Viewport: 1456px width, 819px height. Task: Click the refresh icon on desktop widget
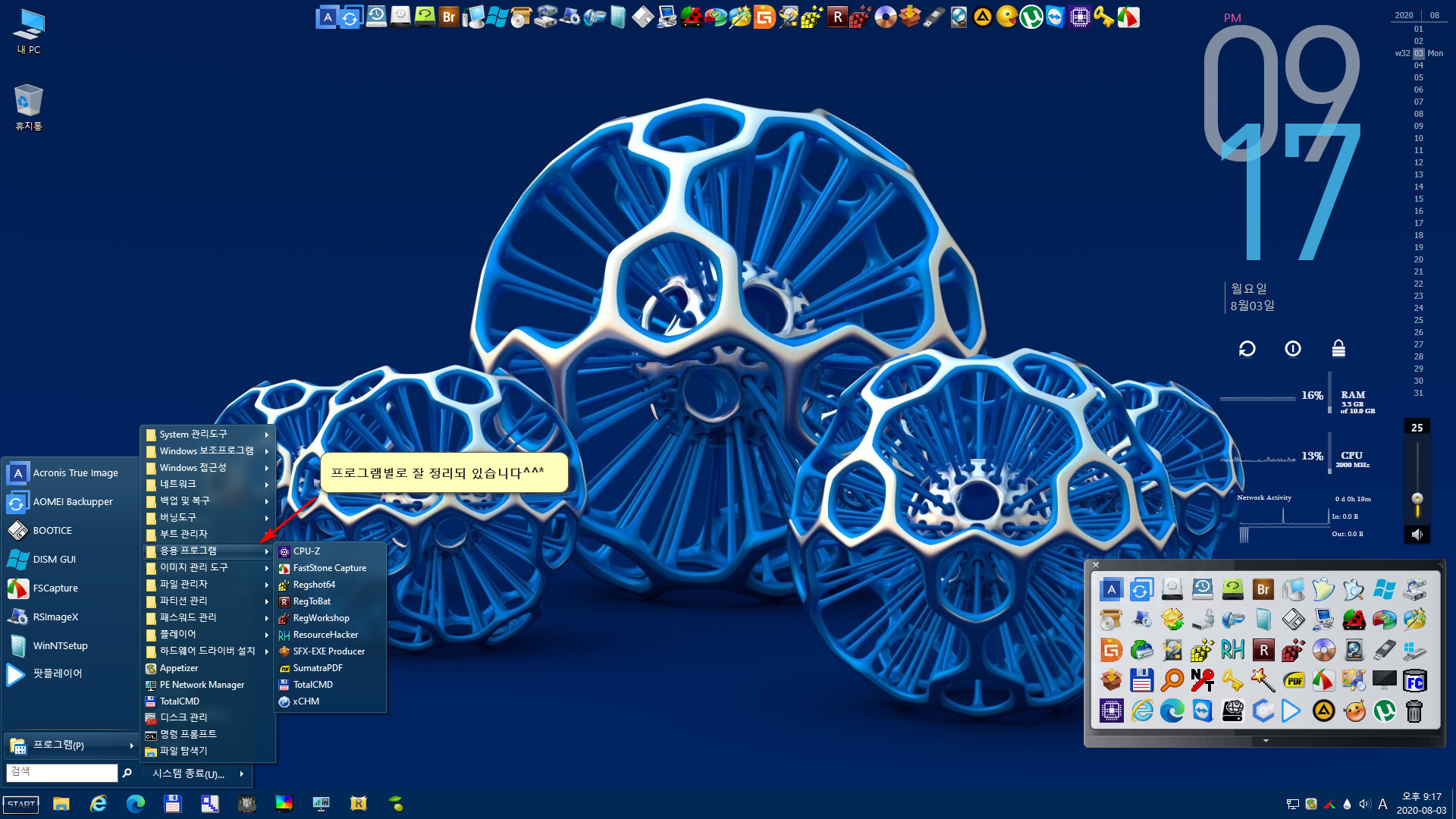point(1247,349)
